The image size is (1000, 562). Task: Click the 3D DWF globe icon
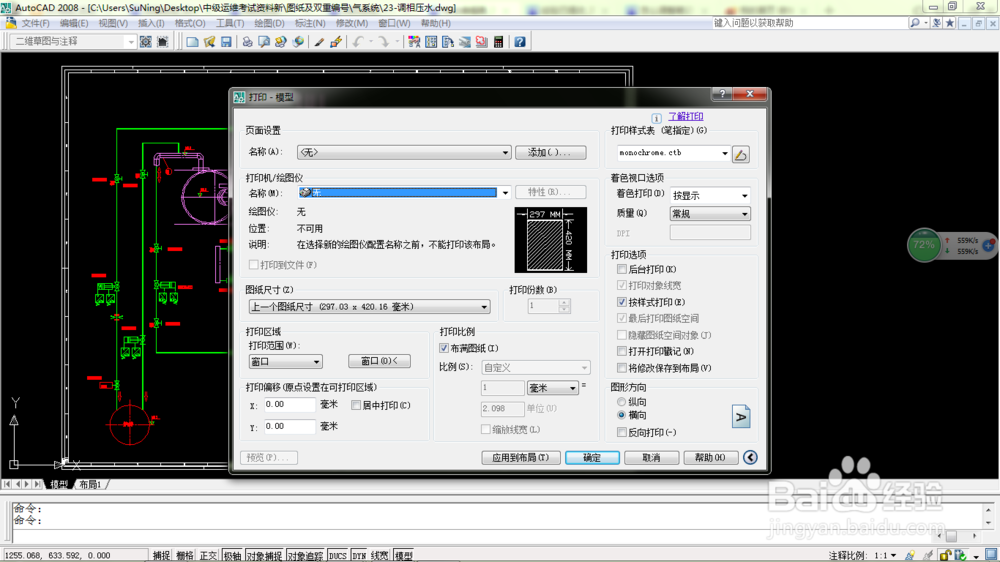coord(298,42)
